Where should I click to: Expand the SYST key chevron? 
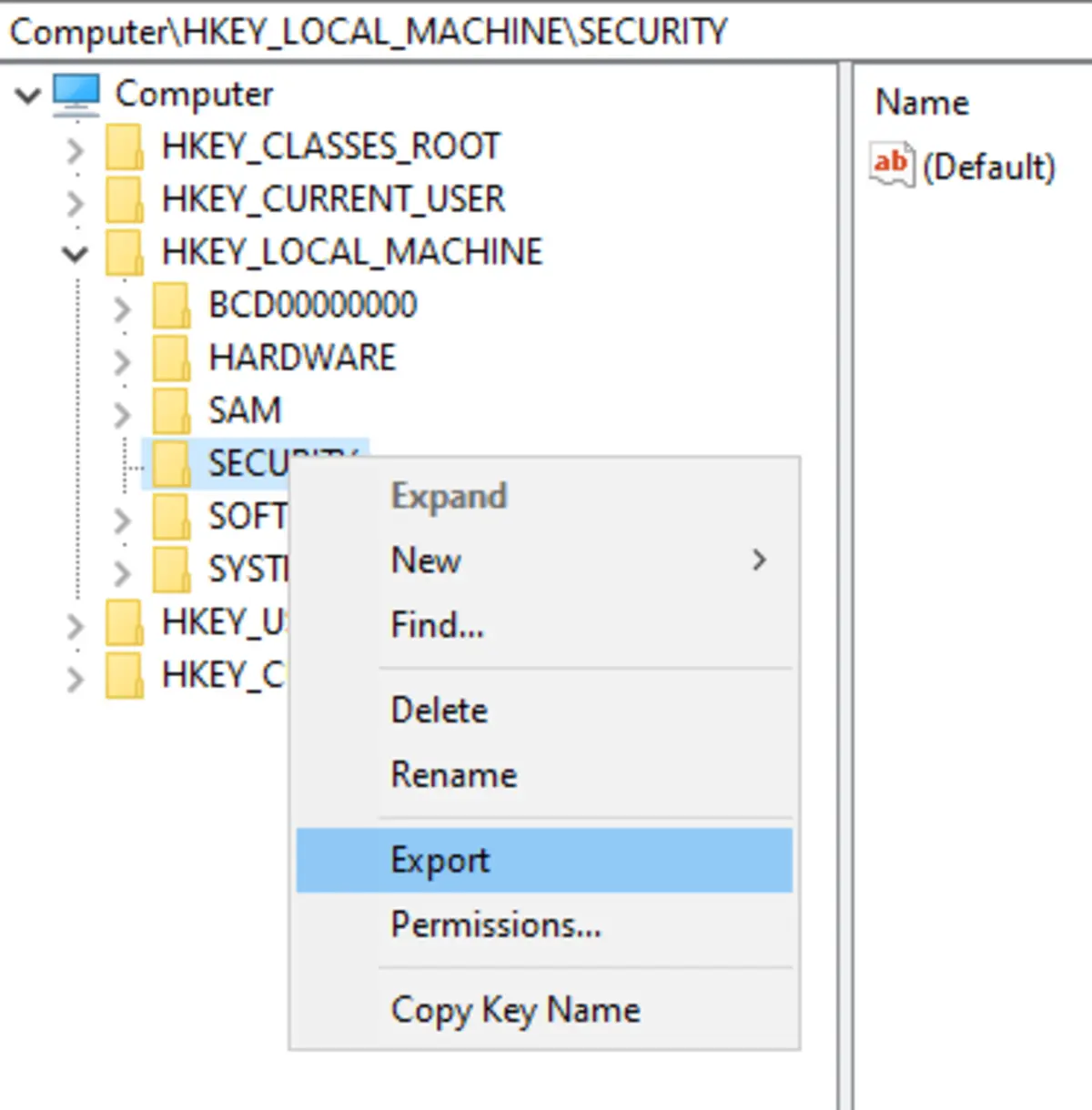point(122,572)
